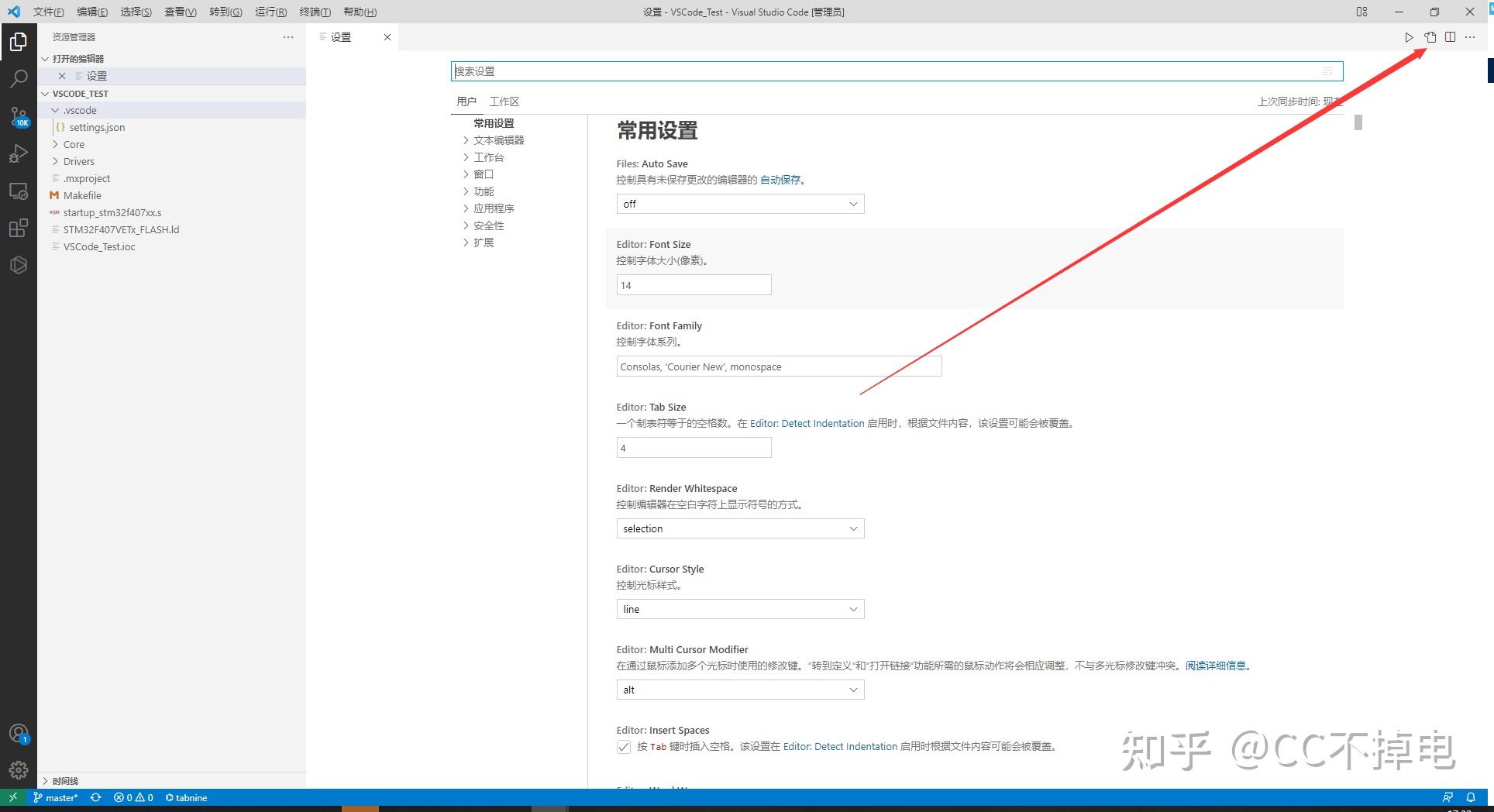
Task: Open Files Auto Save dropdown
Action: pos(740,204)
